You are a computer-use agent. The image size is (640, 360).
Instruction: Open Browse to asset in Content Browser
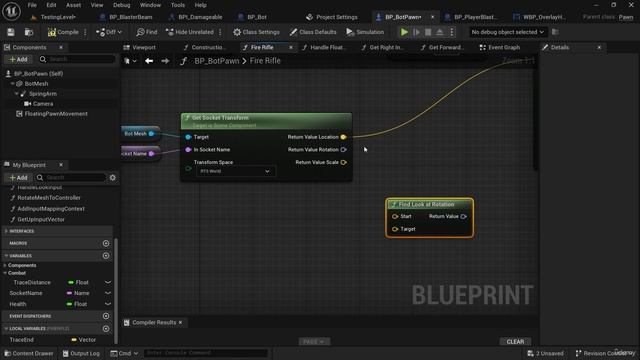(x=29, y=32)
